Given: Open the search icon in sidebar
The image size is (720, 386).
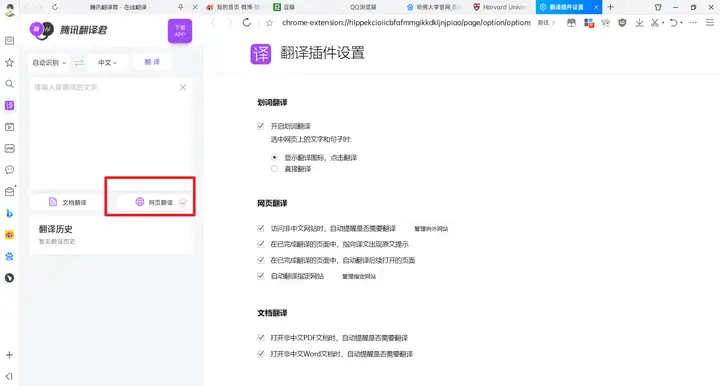Looking at the screenshot, I should pyautogui.click(x=9, y=84).
